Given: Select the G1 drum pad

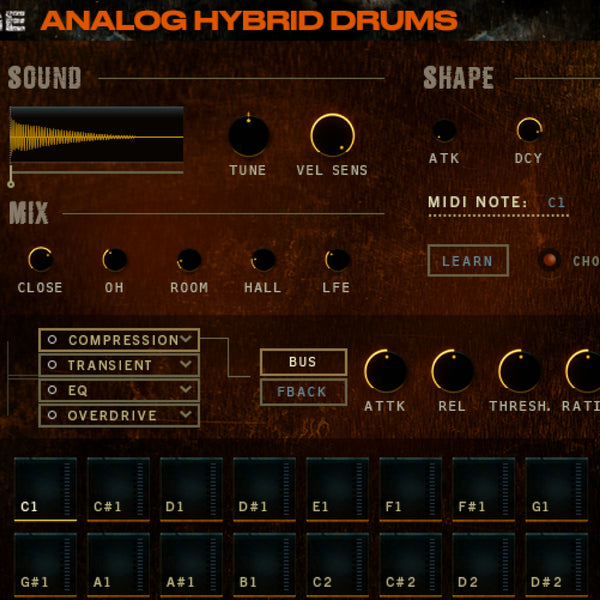Looking at the screenshot, I should [x=557, y=489].
